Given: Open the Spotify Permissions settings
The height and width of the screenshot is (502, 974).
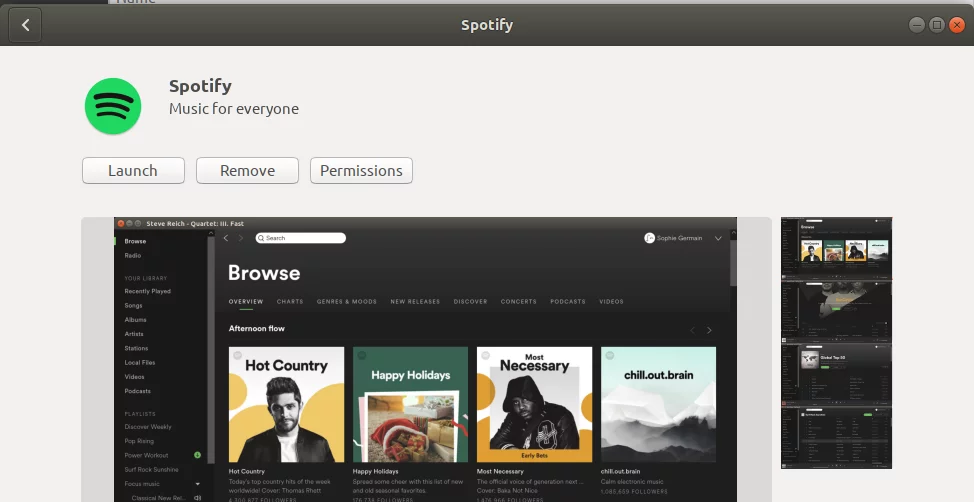Looking at the screenshot, I should 361,170.
